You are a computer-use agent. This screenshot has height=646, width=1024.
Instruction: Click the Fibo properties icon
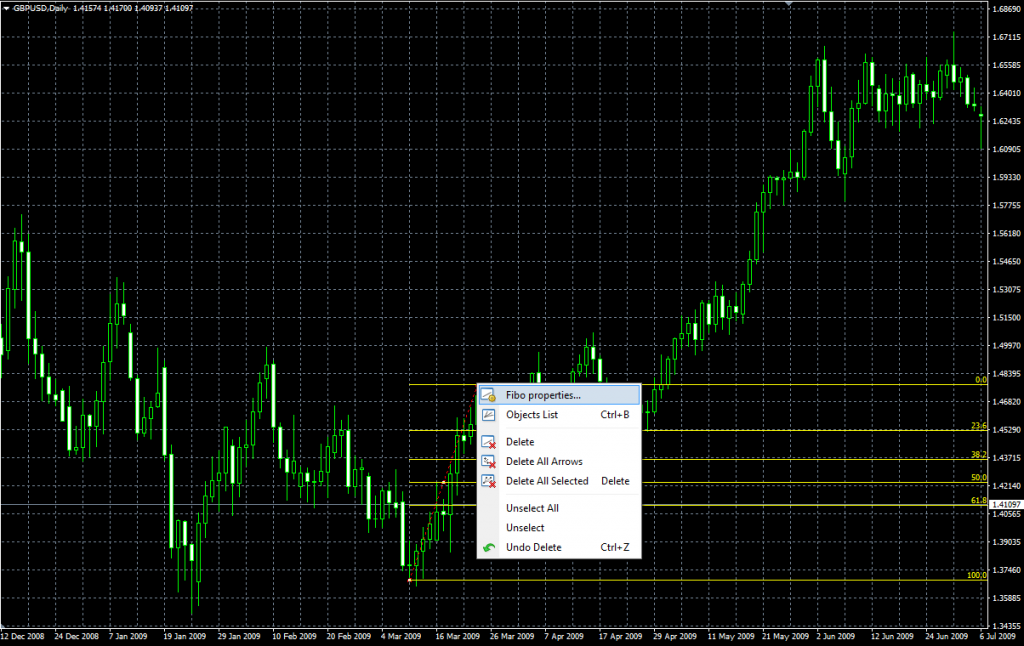point(488,395)
